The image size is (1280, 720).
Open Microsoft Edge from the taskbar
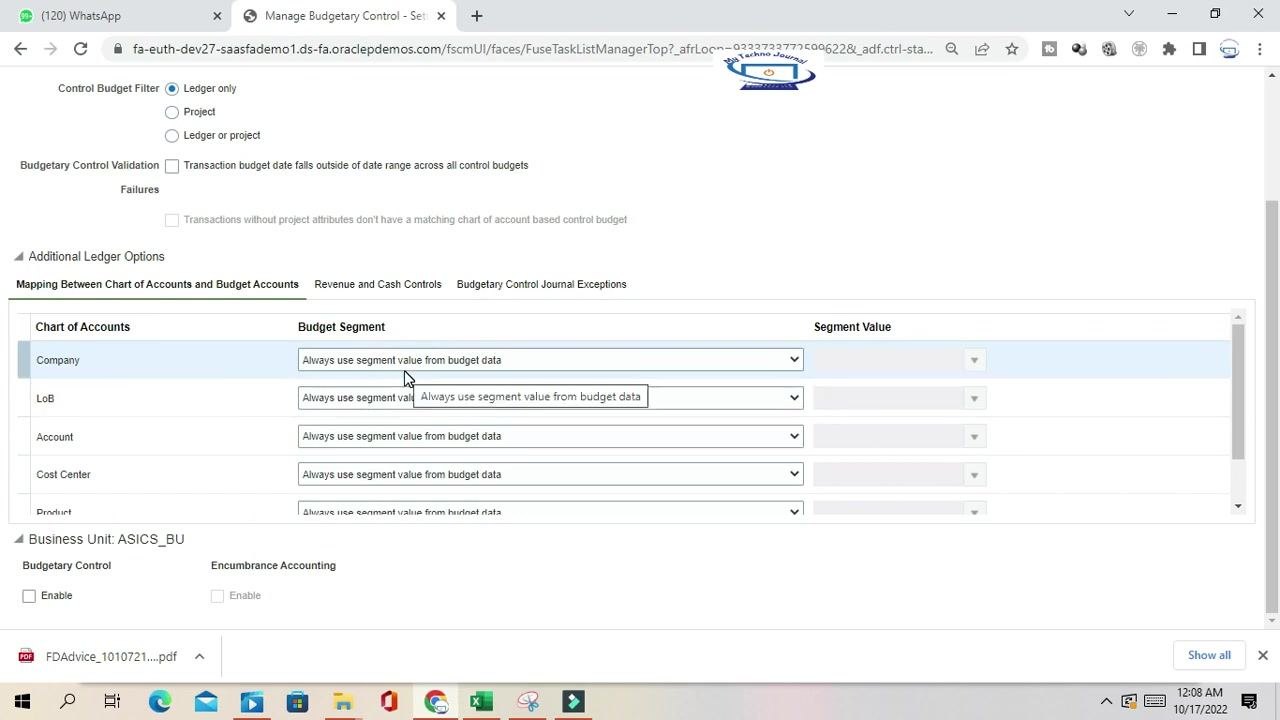(x=160, y=701)
